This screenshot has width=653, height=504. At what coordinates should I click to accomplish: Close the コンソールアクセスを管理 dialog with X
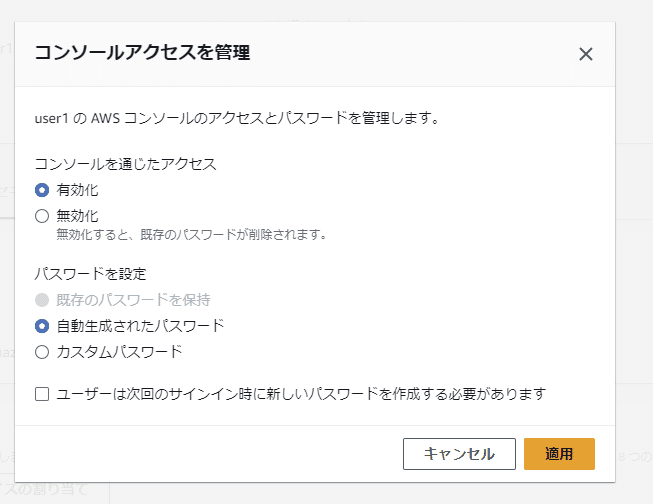pos(586,54)
